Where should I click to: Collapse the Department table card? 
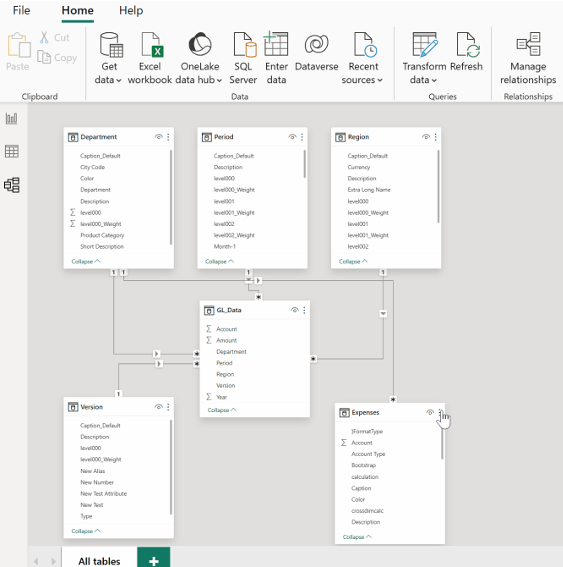[x=86, y=261]
